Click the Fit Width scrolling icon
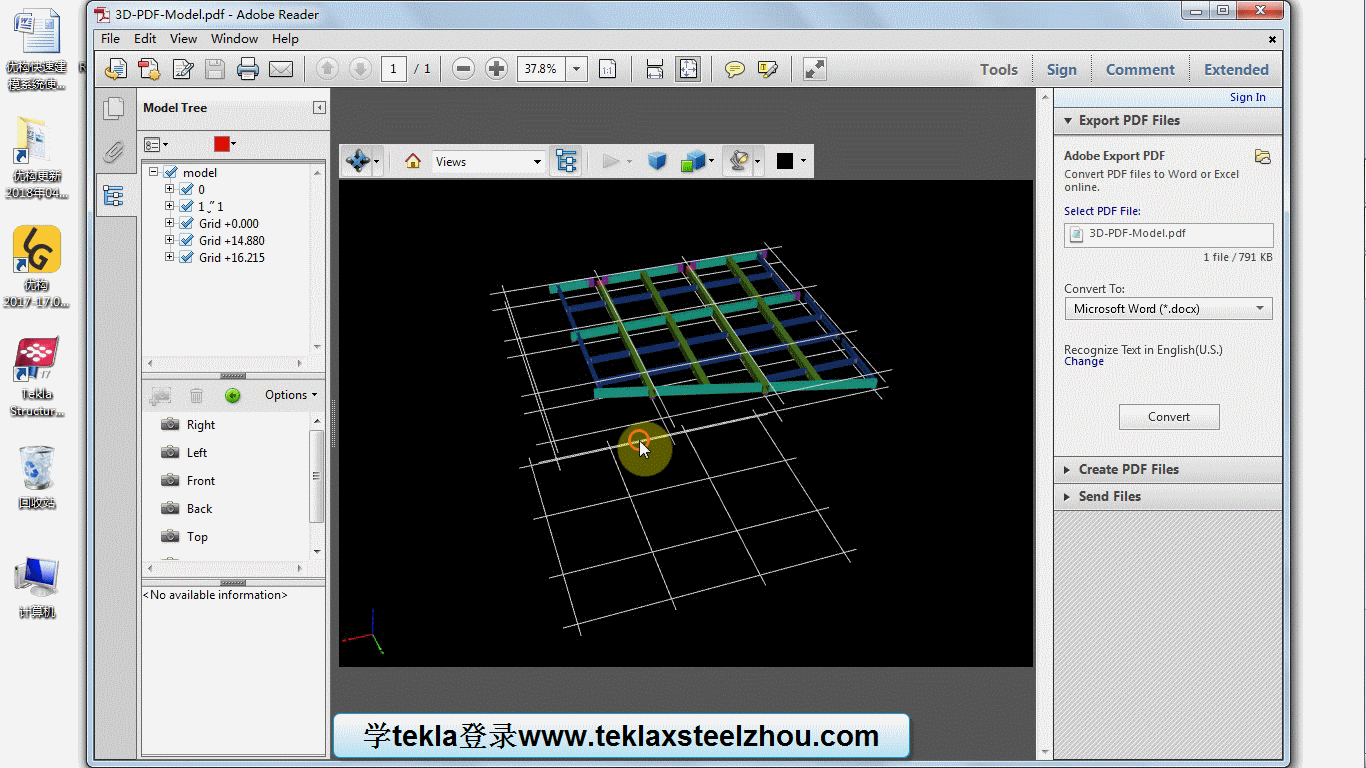 coord(655,69)
